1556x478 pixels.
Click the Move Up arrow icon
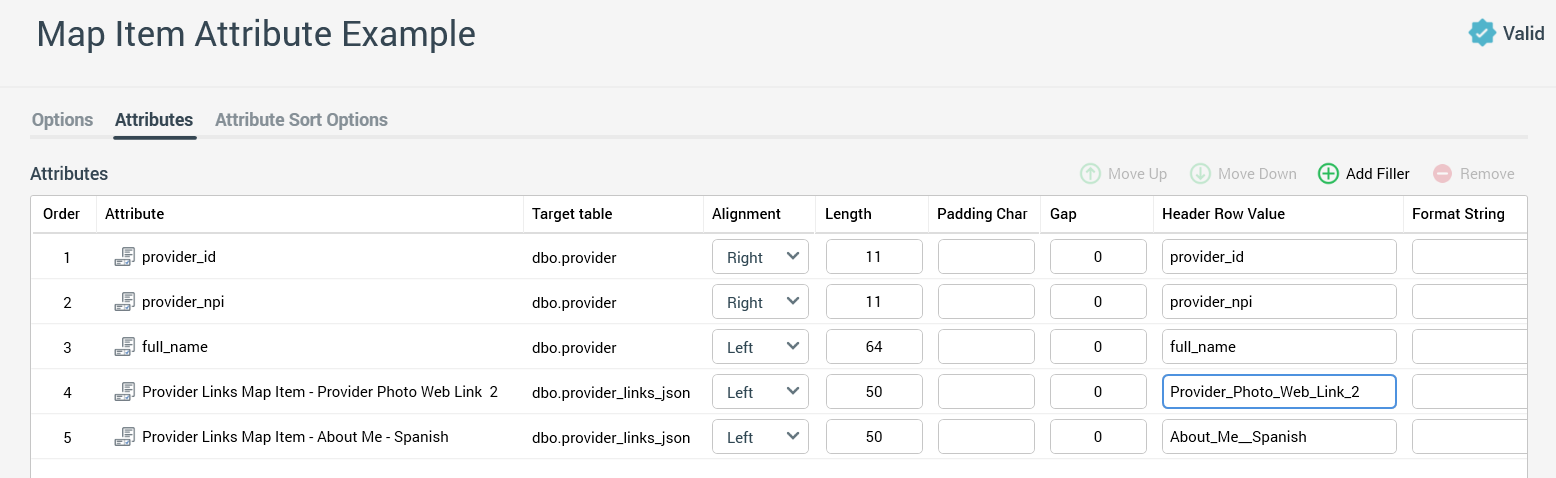coord(1090,174)
